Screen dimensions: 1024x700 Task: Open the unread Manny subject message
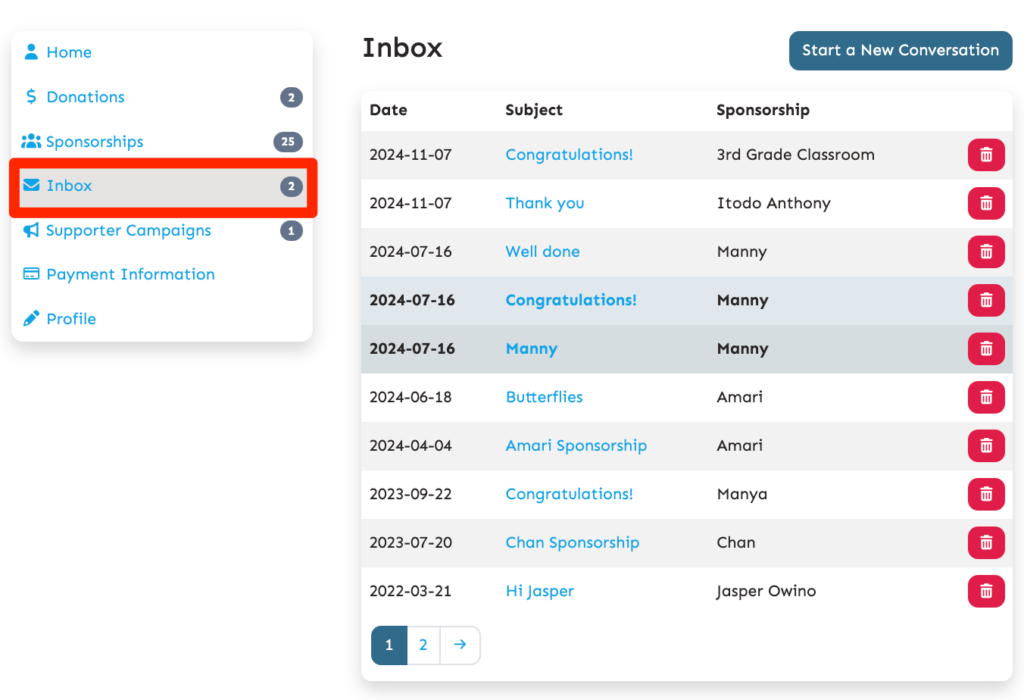click(x=531, y=349)
